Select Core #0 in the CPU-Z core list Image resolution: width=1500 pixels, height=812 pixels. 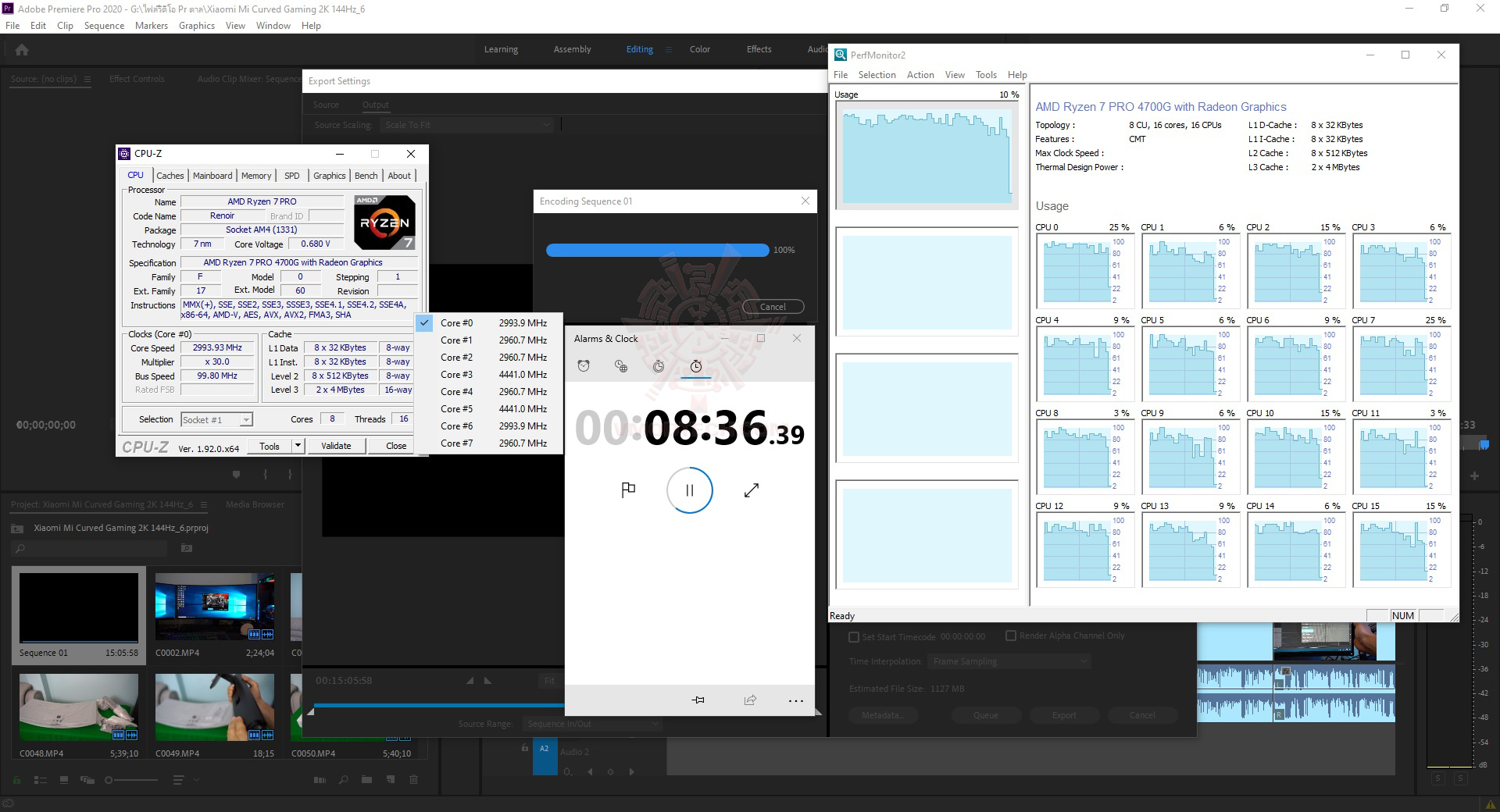489,323
